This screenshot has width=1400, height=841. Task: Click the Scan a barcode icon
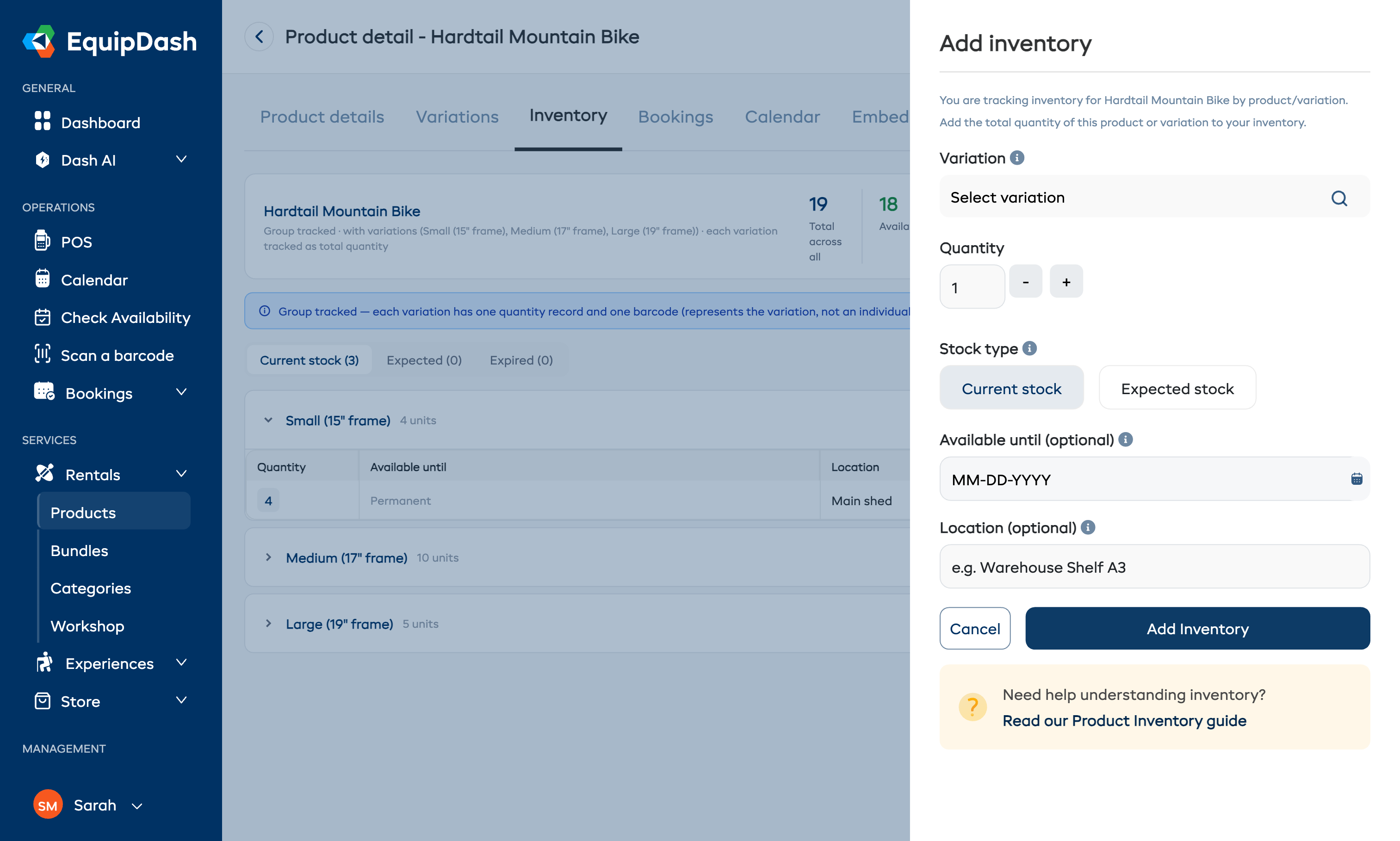[x=42, y=355]
